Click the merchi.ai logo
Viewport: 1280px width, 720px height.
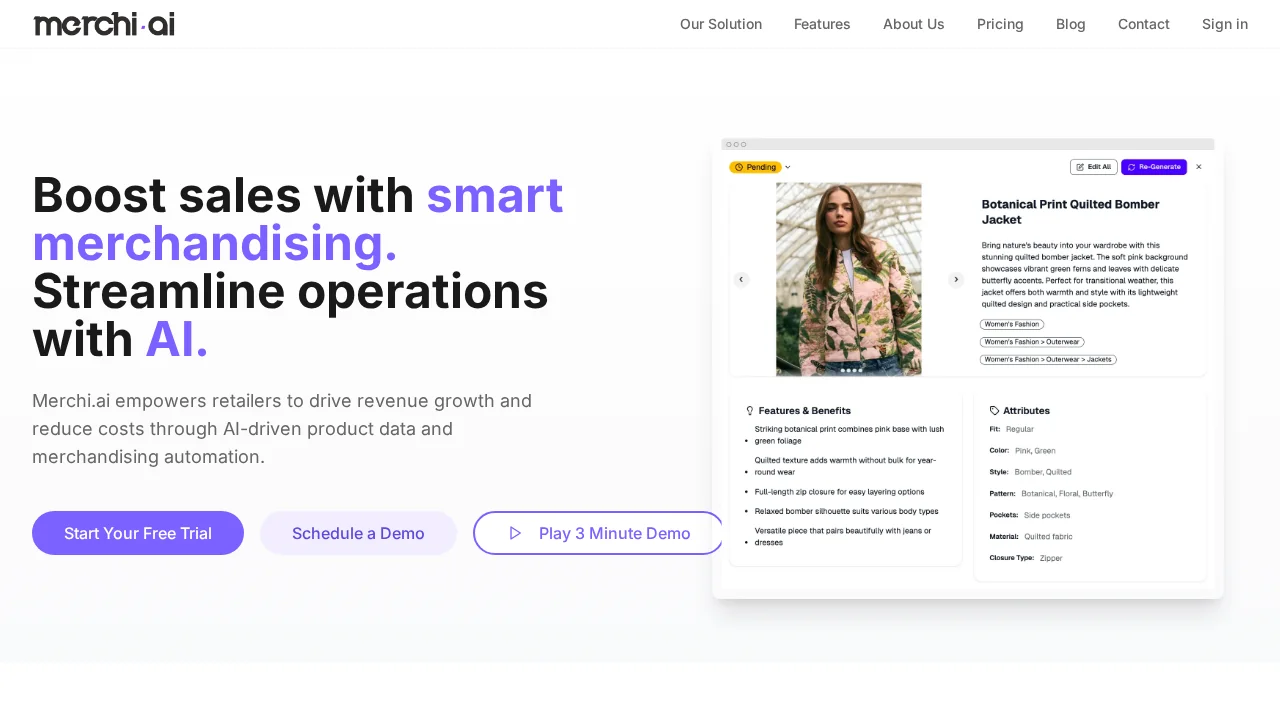pos(104,23)
